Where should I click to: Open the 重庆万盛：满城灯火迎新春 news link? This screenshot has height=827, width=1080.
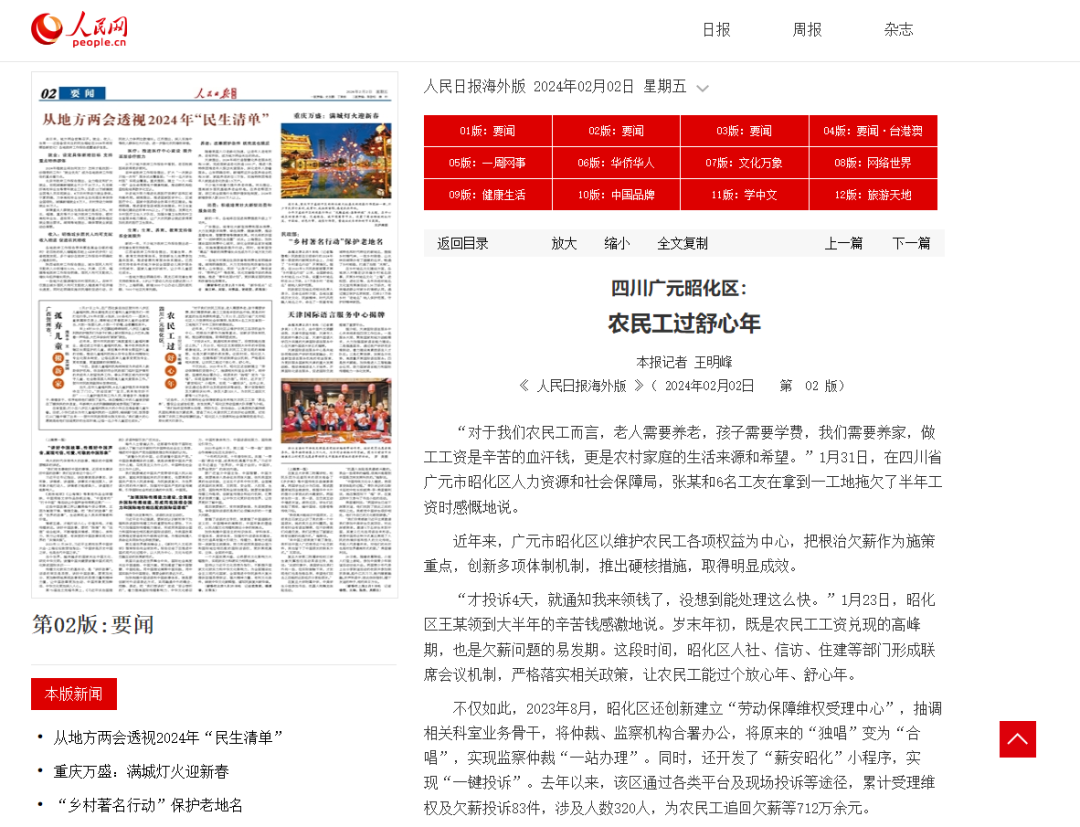141,771
